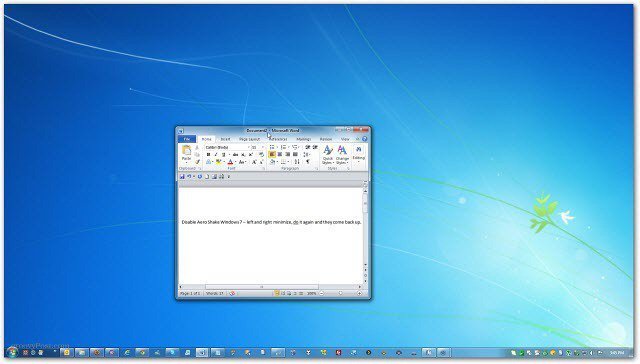Apply Bold formatting in the ribbon
The width and height of the screenshot is (640, 364).
tap(208, 155)
